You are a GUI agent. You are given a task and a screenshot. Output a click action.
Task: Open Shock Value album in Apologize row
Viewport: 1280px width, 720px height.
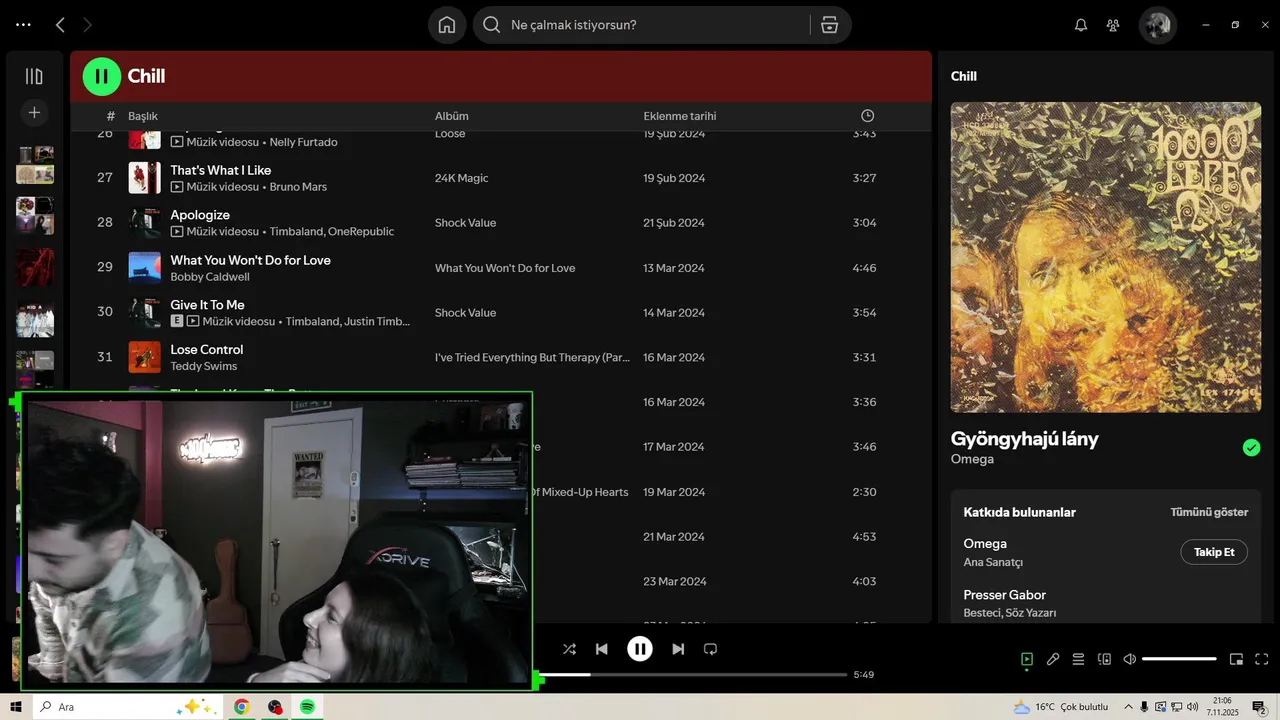[465, 223]
